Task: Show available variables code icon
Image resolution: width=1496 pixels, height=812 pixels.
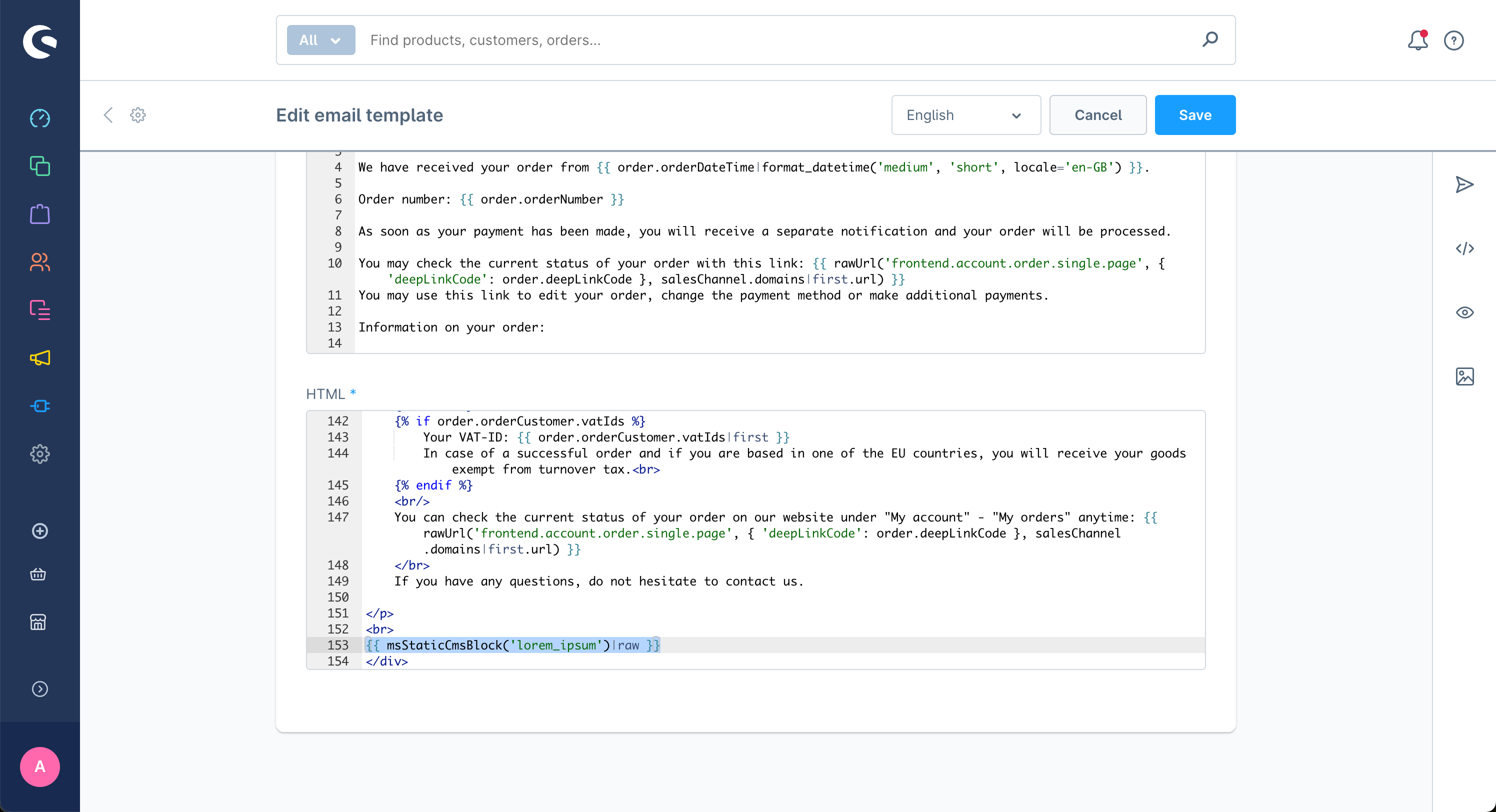Action: pos(1464,248)
